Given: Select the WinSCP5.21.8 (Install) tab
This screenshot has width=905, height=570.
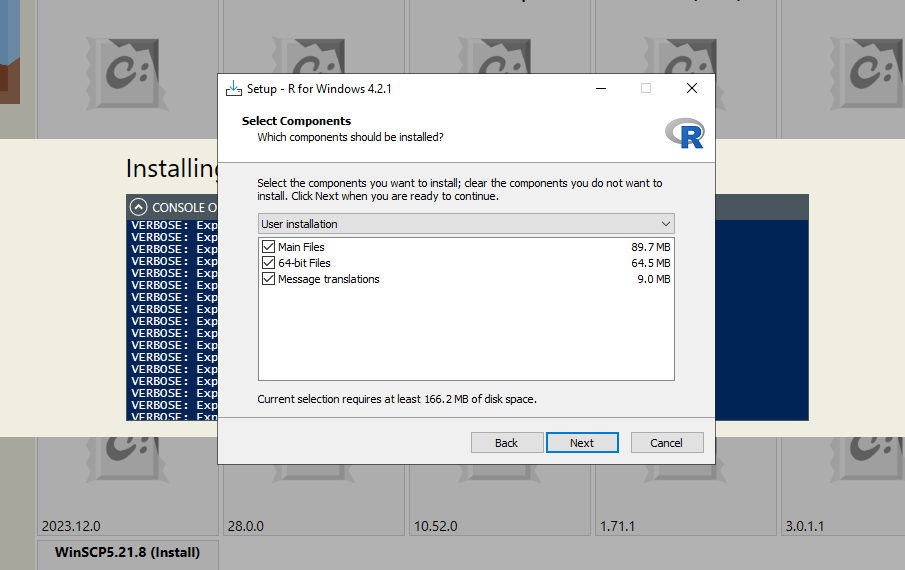Looking at the screenshot, I should point(128,553).
